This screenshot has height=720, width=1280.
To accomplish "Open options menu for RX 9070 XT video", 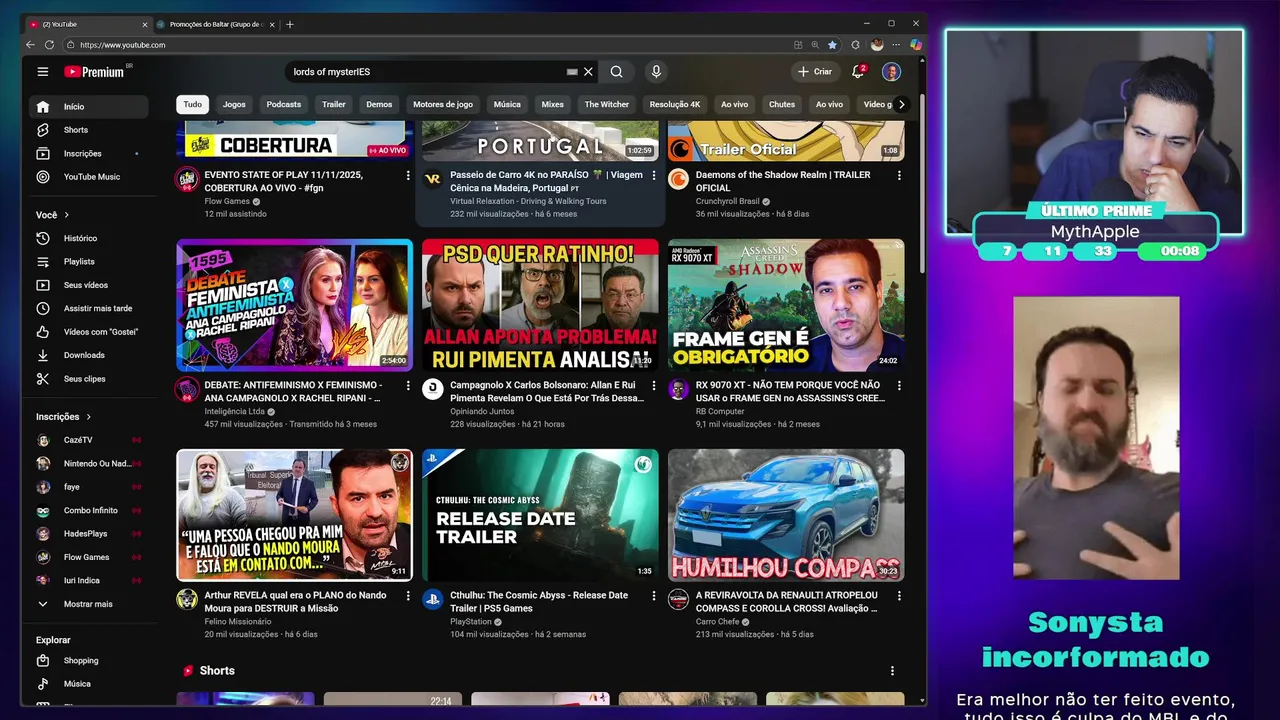I will click(x=899, y=385).
